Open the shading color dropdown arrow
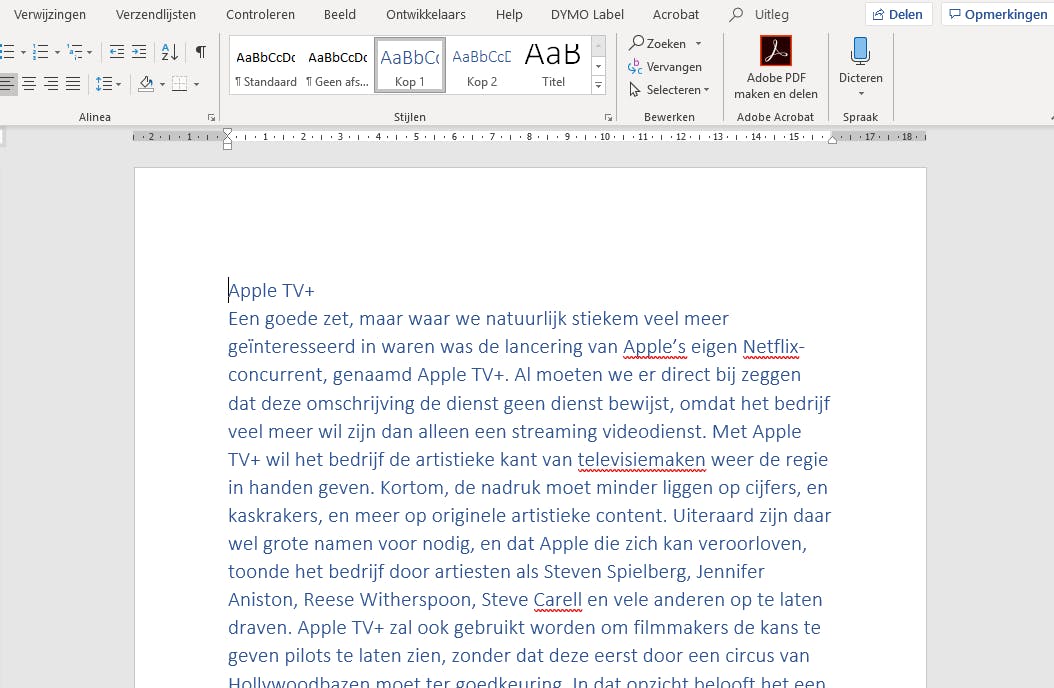 point(162,85)
